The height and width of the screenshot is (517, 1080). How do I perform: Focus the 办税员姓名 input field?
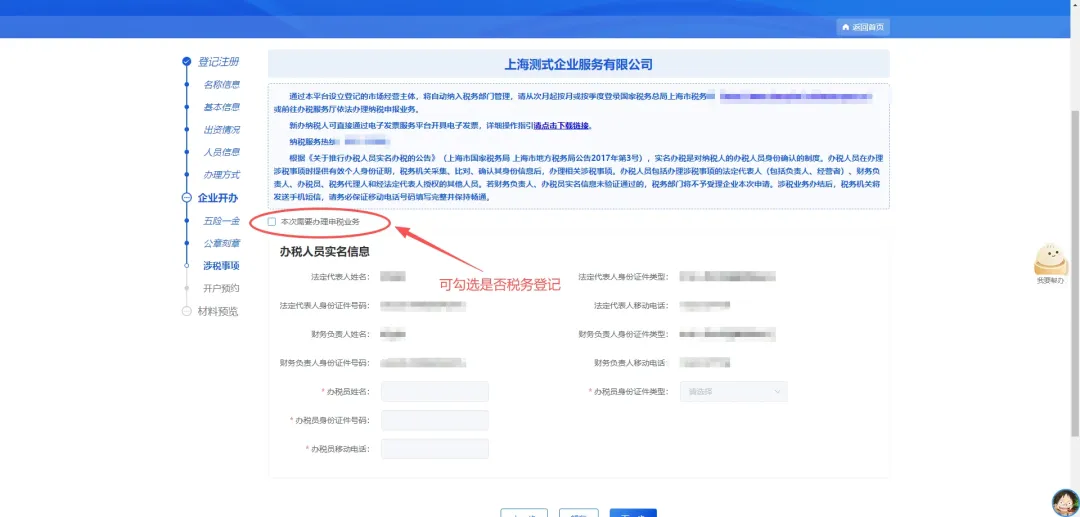(435, 392)
